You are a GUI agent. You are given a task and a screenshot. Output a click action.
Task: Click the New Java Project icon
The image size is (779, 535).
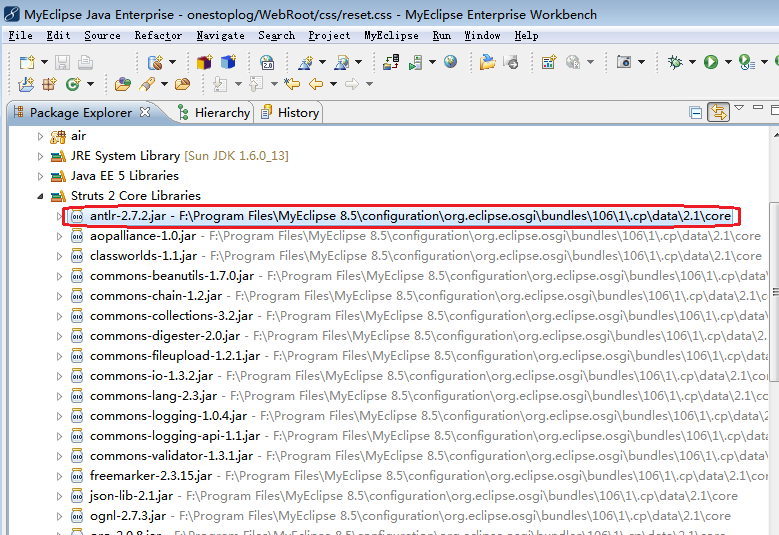[x=26, y=84]
